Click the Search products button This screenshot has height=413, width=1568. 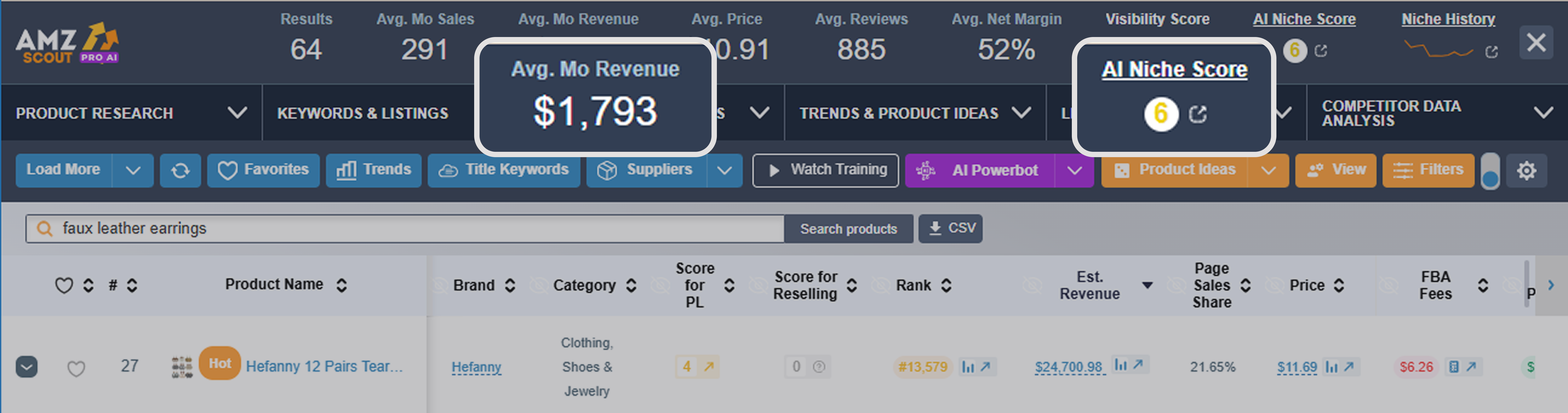tap(848, 229)
